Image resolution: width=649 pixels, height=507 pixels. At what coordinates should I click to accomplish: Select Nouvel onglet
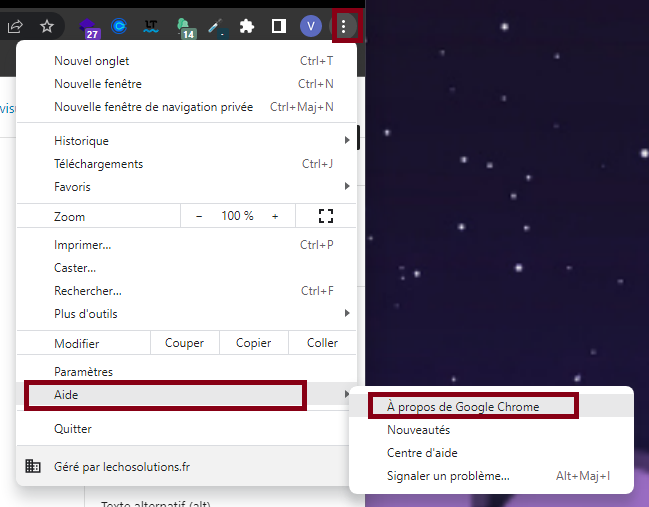[x=186, y=61]
